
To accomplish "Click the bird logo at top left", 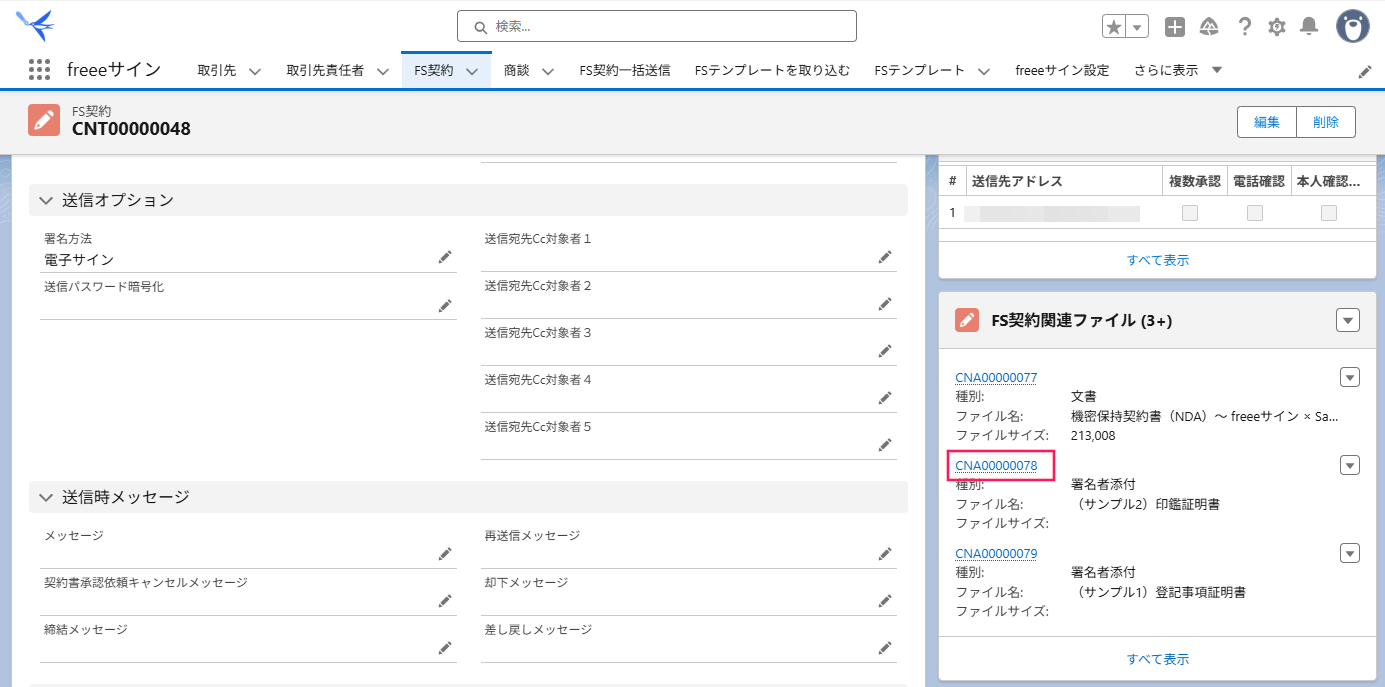I will [35, 24].
